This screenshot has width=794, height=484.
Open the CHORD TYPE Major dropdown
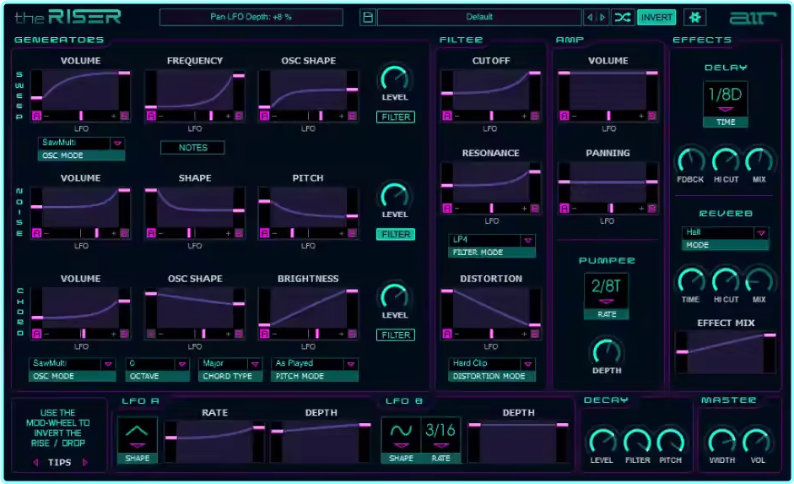pos(230,364)
